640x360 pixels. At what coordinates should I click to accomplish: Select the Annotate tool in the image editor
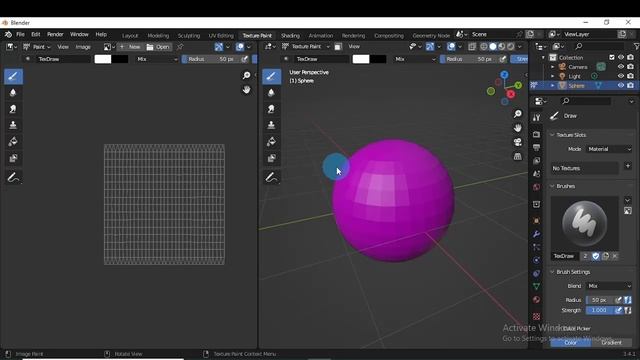point(13,177)
